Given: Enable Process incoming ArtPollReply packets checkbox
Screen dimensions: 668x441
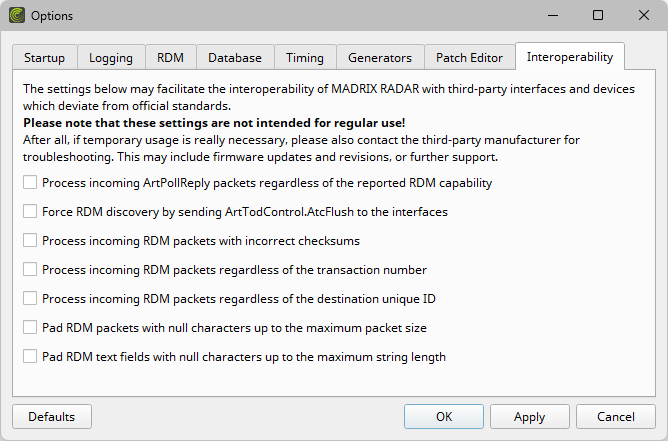Looking at the screenshot, I should coord(30,182).
